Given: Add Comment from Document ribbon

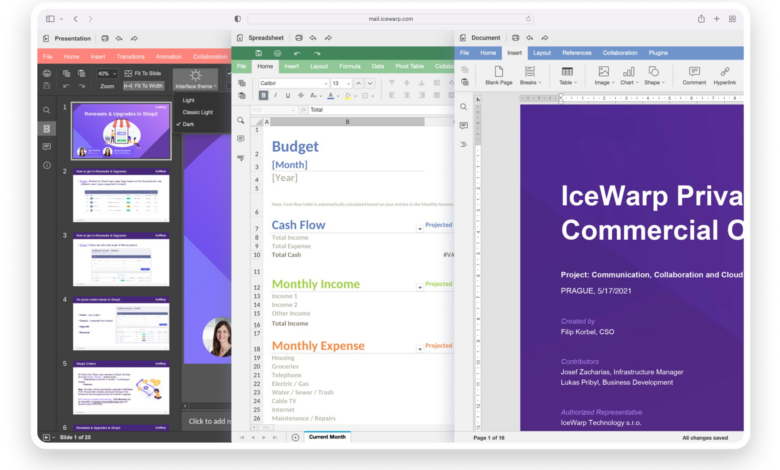Looking at the screenshot, I should [x=694, y=76].
